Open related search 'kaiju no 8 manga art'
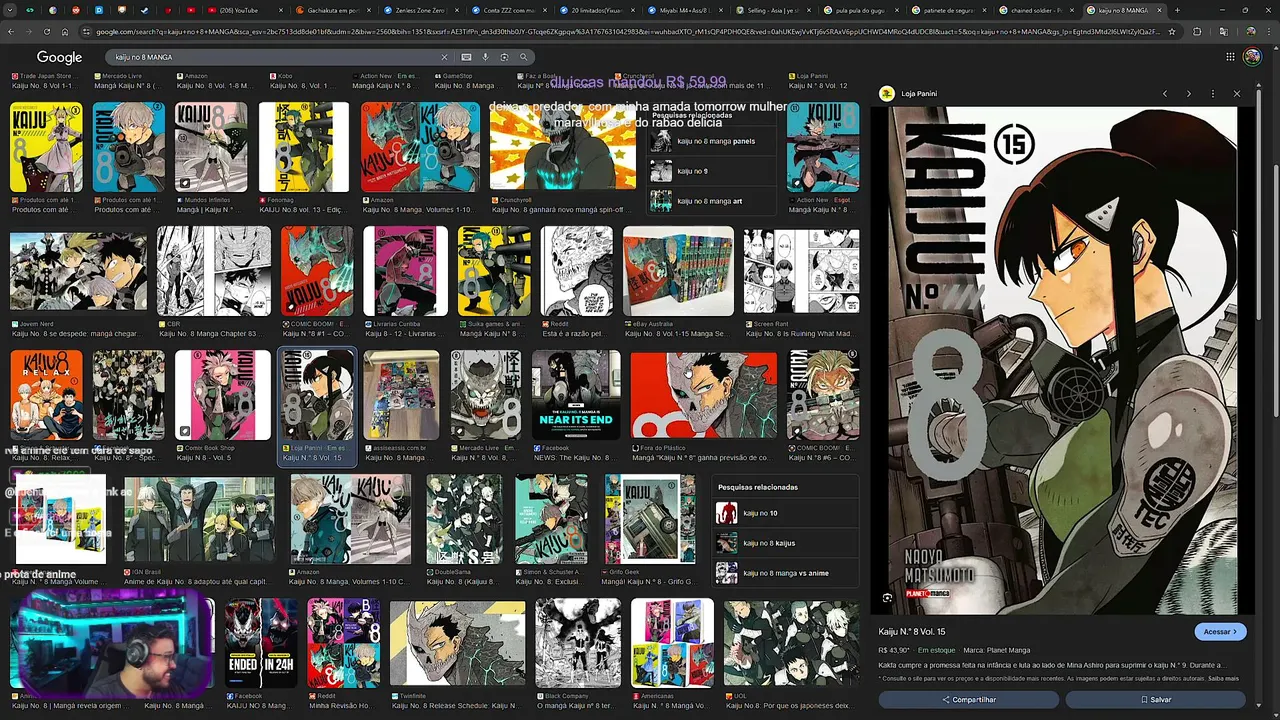 [712, 201]
